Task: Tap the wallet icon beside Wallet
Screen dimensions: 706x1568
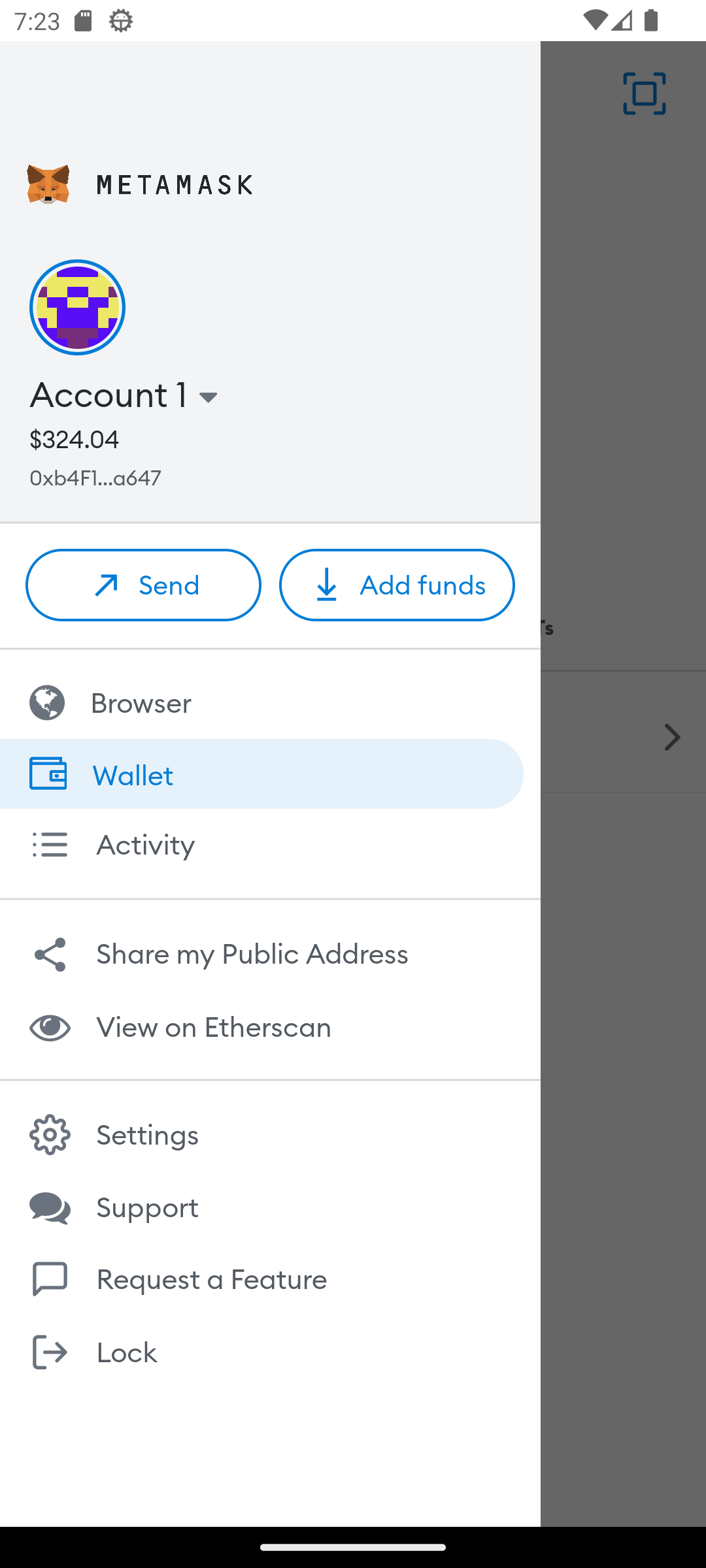Action: point(48,774)
